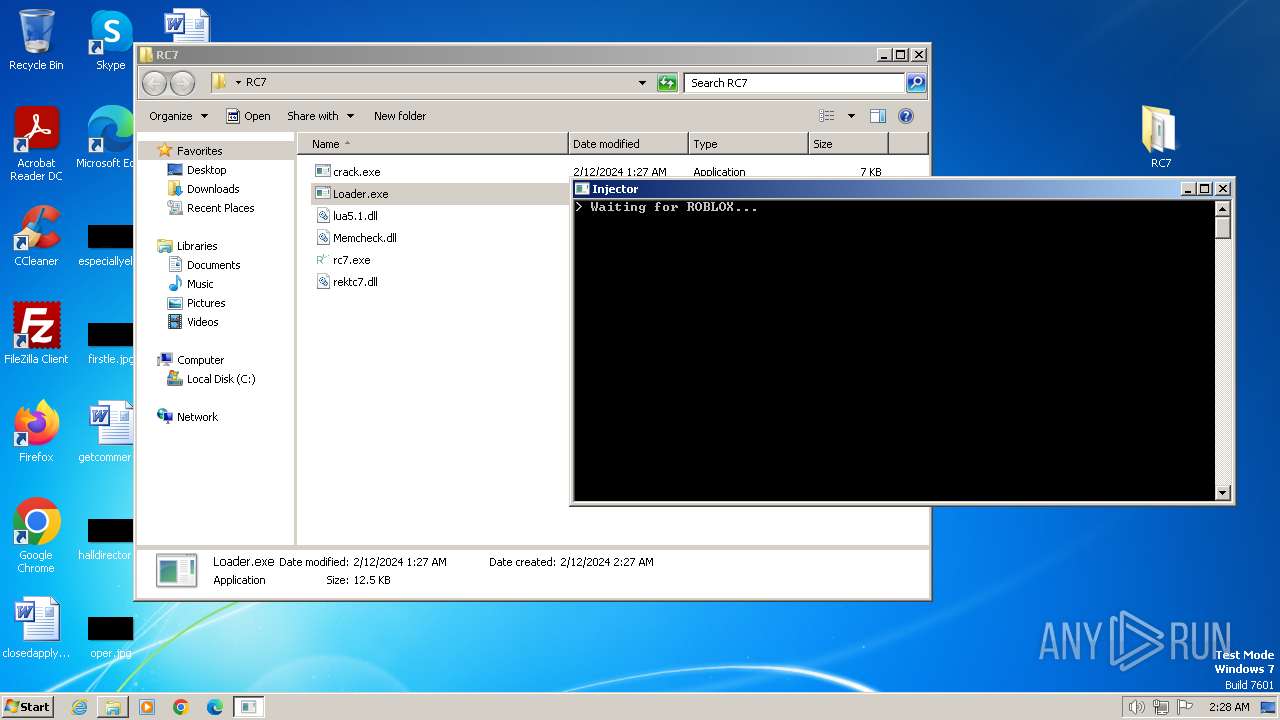Click the search magnifier button

point(915,83)
